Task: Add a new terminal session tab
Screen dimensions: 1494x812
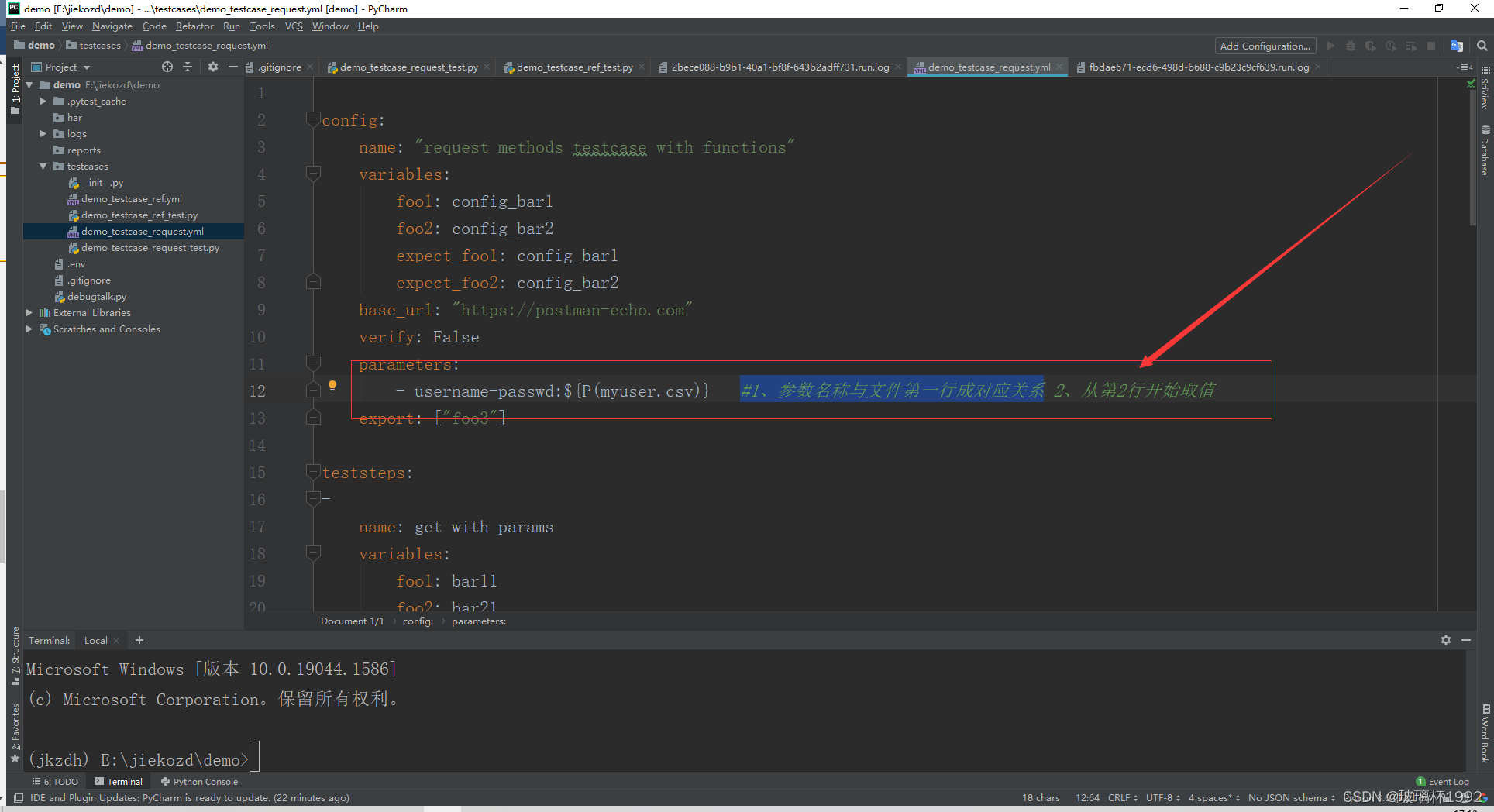Action: point(139,640)
